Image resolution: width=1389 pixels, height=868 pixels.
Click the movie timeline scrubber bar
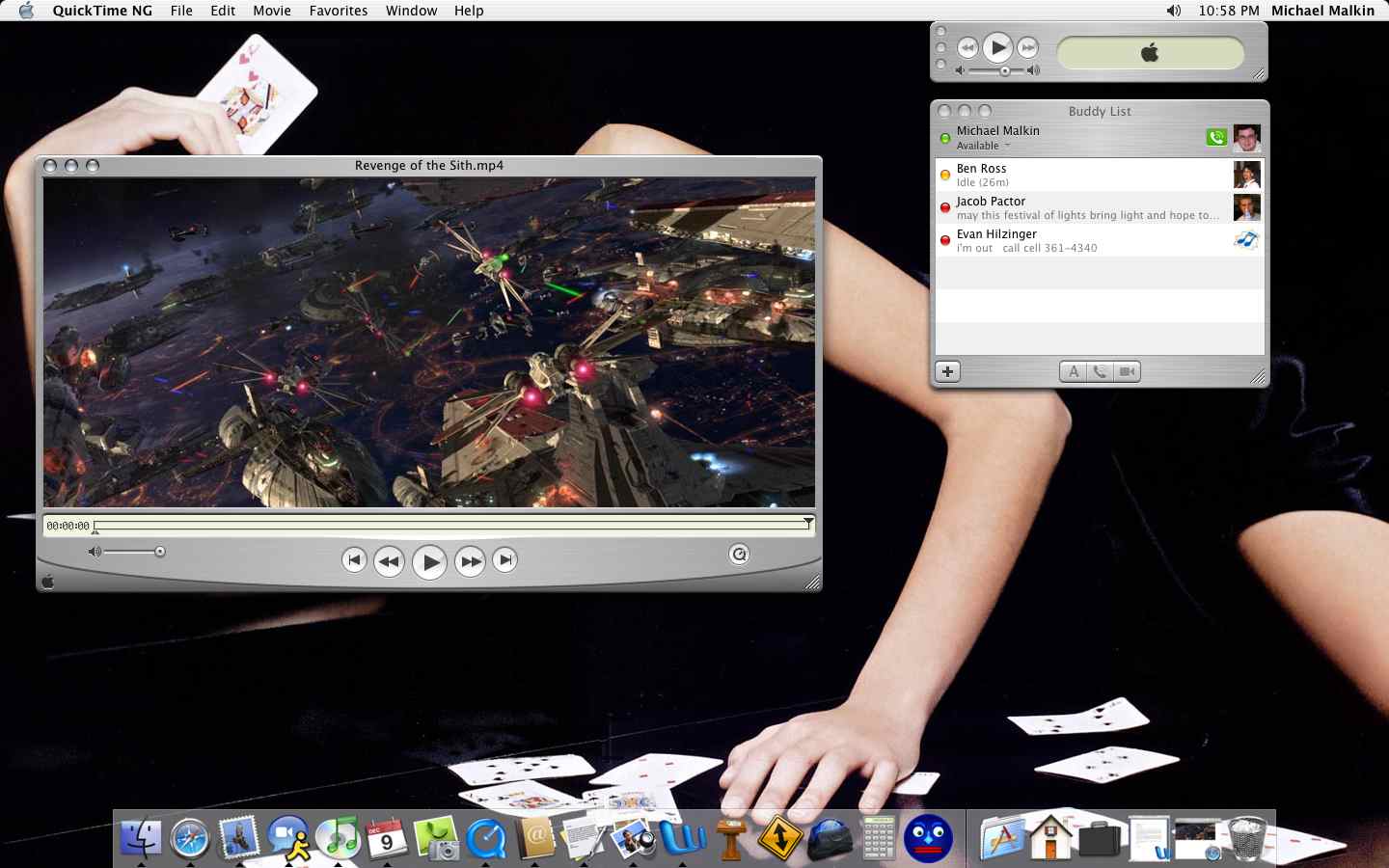coord(451,526)
